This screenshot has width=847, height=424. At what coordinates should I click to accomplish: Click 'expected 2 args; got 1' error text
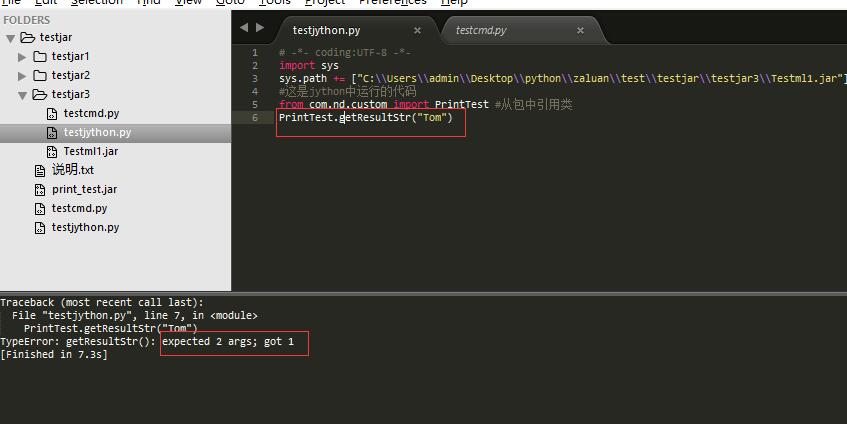coord(228,341)
